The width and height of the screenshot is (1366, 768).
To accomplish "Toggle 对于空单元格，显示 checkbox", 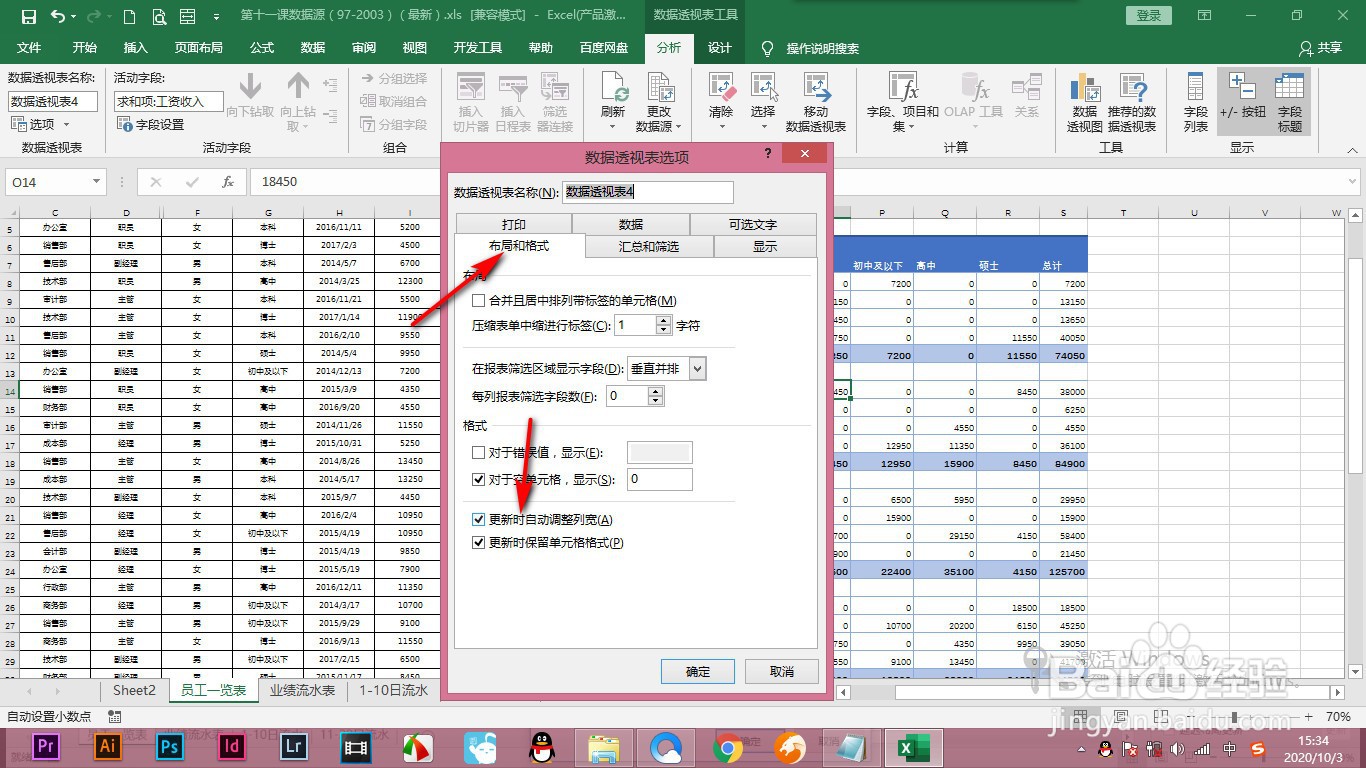I will 478,480.
